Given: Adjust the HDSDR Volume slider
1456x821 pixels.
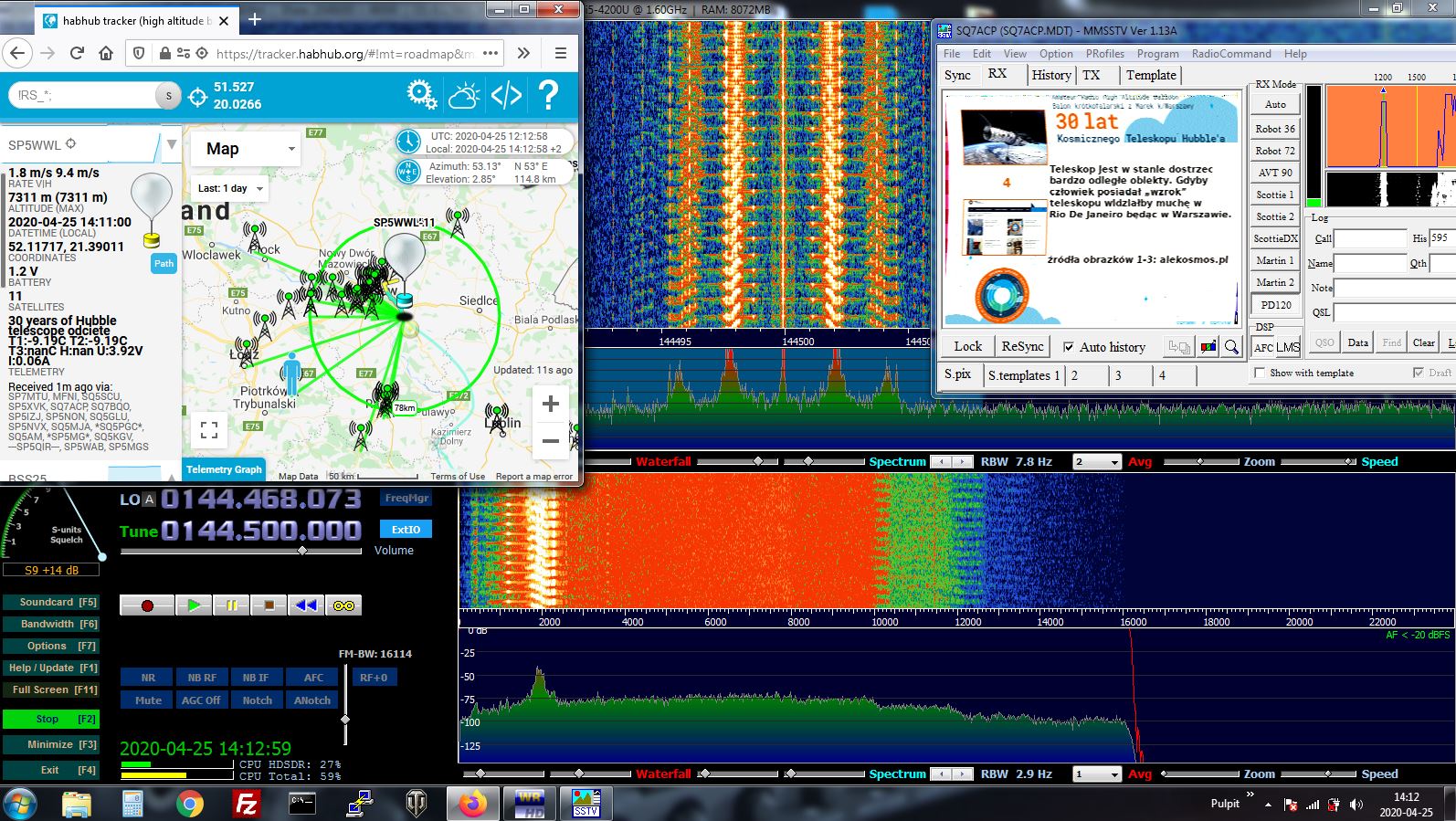Looking at the screenshot, I should click(241, 551).
